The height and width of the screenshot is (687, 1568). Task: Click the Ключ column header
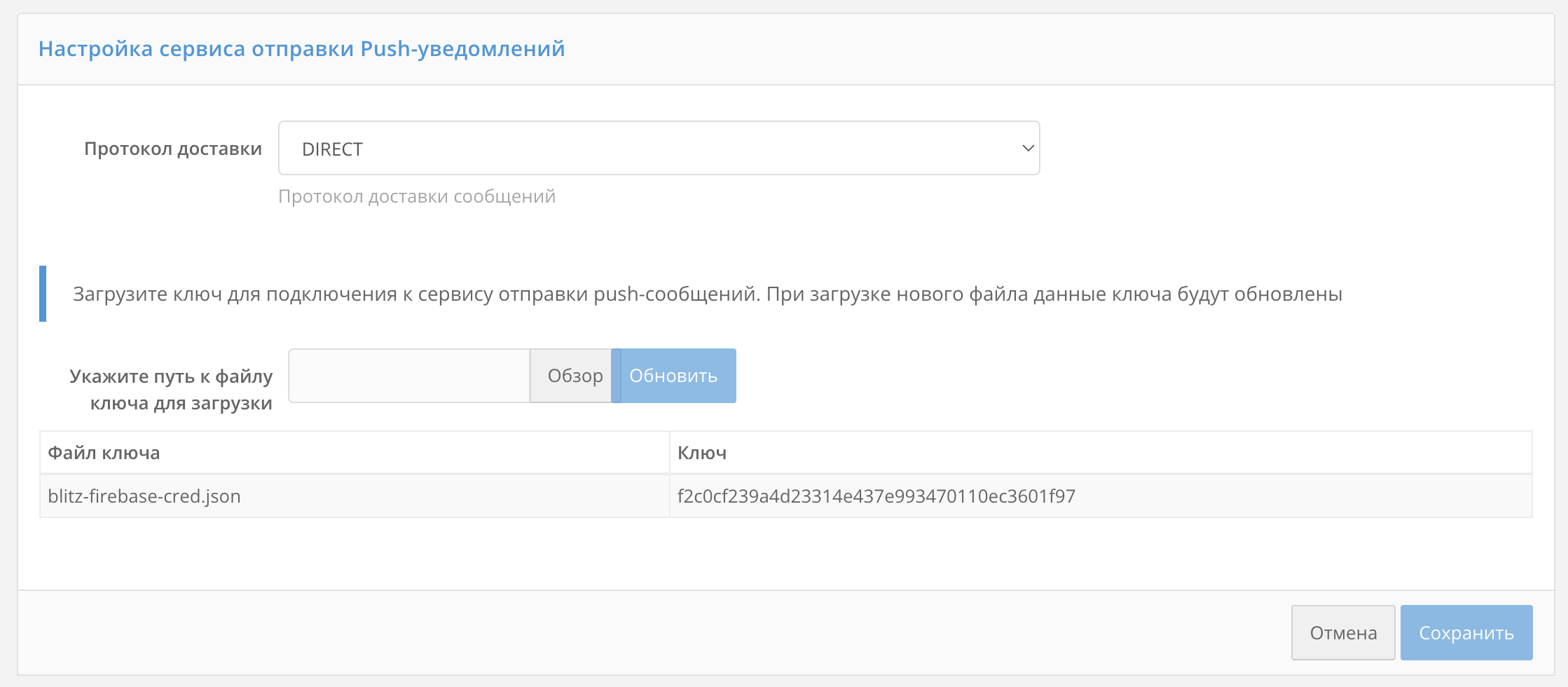(x=702, y=453)
